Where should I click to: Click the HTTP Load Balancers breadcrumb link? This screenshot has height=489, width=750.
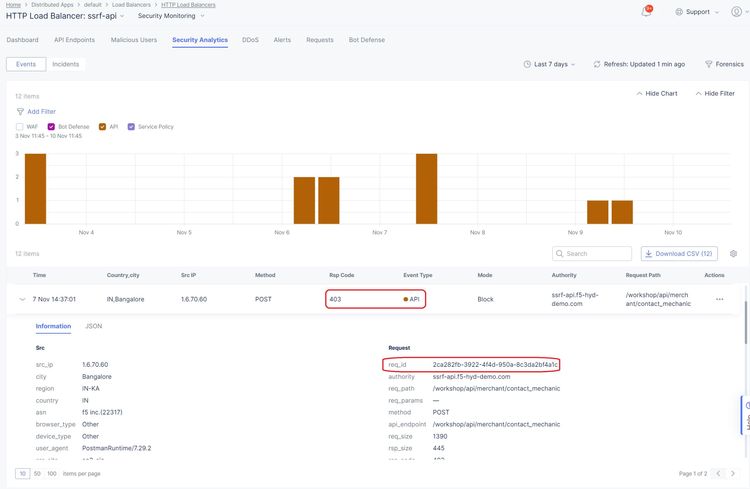pos(189,5)
